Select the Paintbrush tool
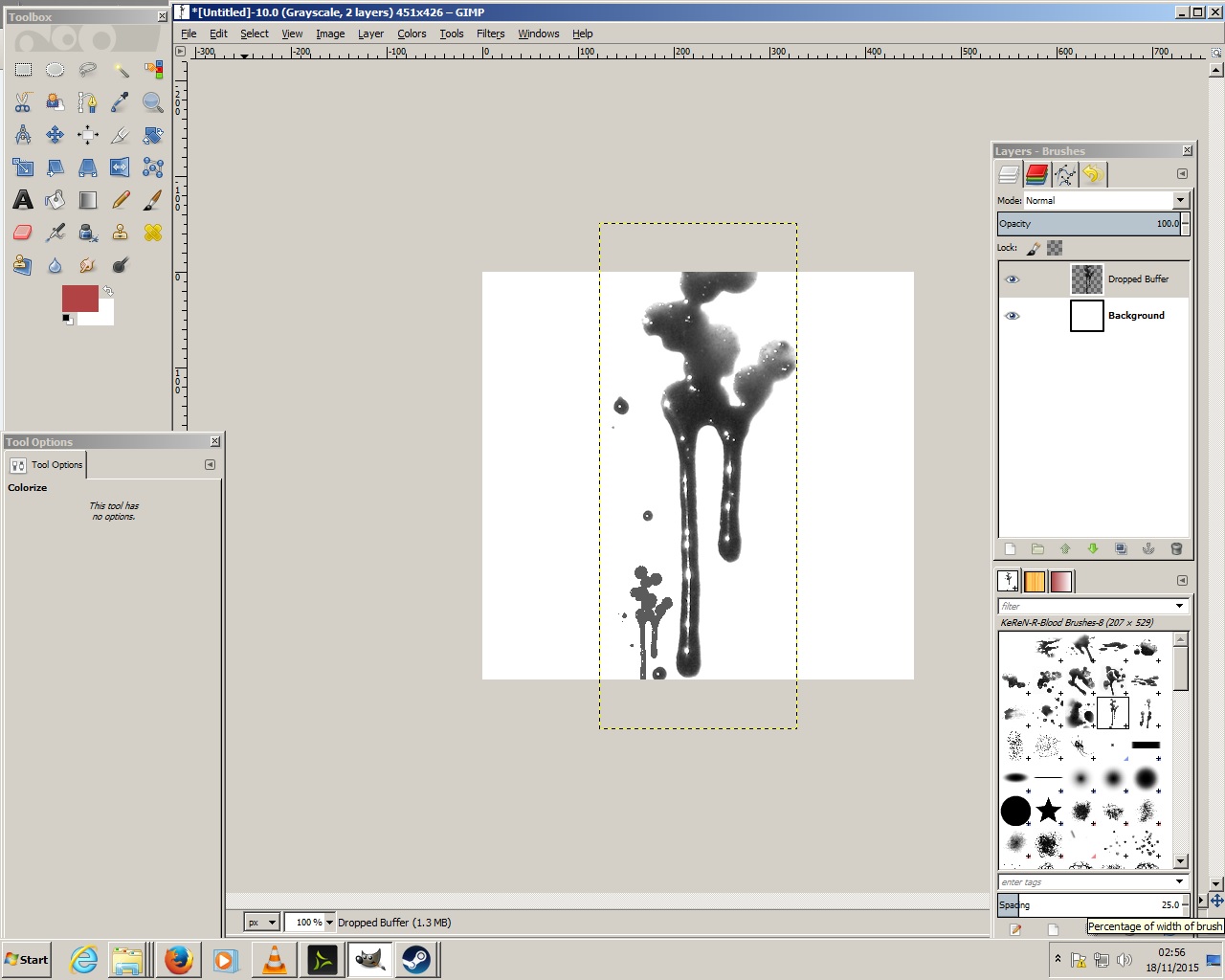Image resolution: width=1225 pixels, height=980 pixels. click(153, 200)
